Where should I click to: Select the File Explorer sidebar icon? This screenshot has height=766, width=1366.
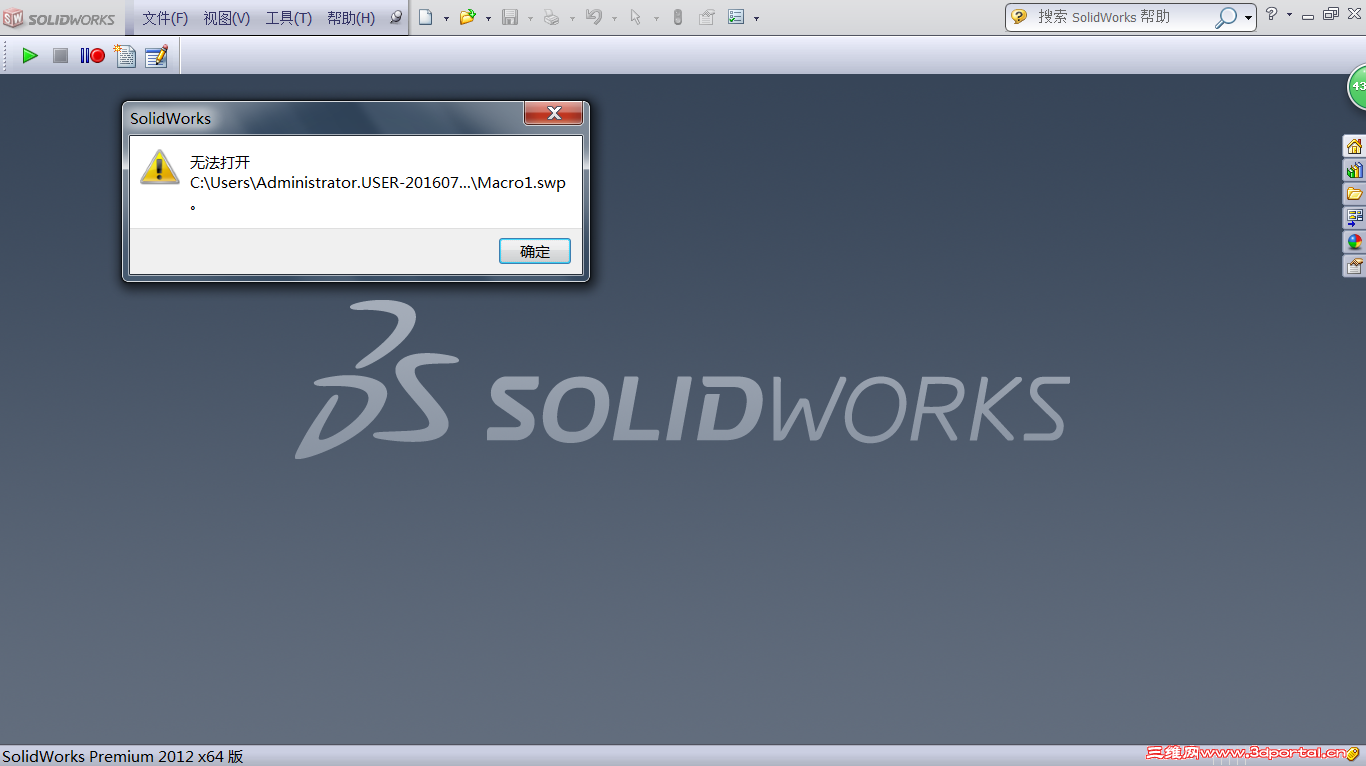click(1354, 193)
